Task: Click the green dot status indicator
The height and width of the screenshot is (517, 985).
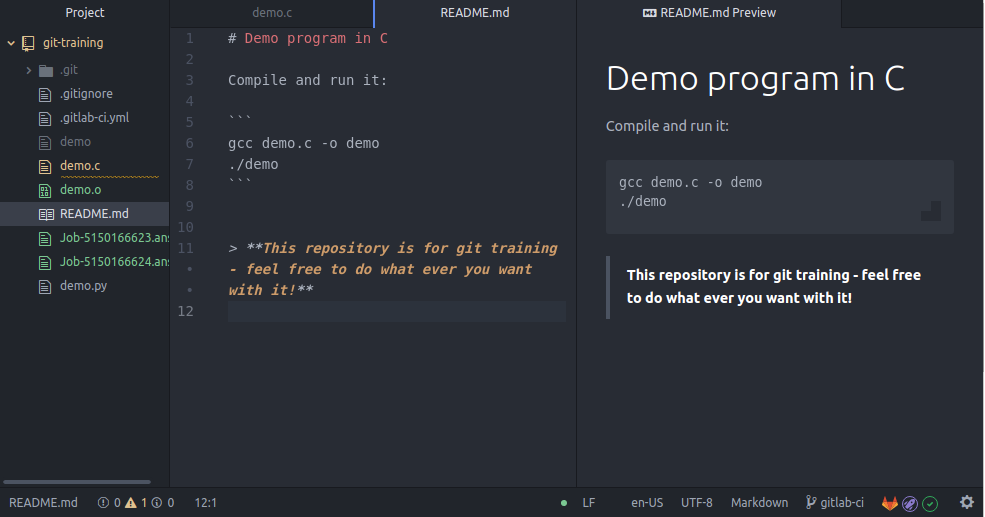Action: [x=564, y=503]
